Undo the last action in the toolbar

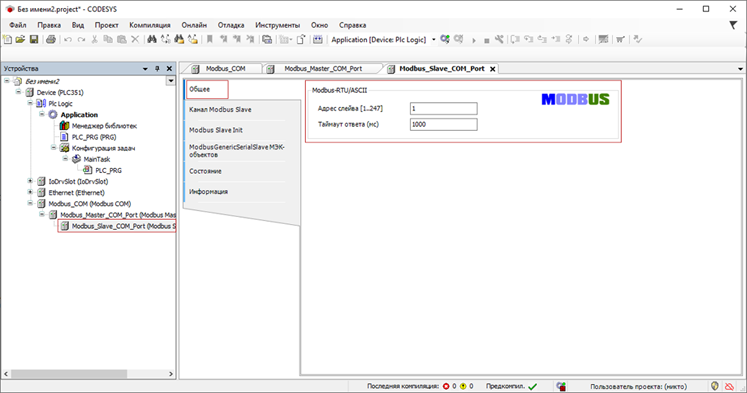coord(68,40)
